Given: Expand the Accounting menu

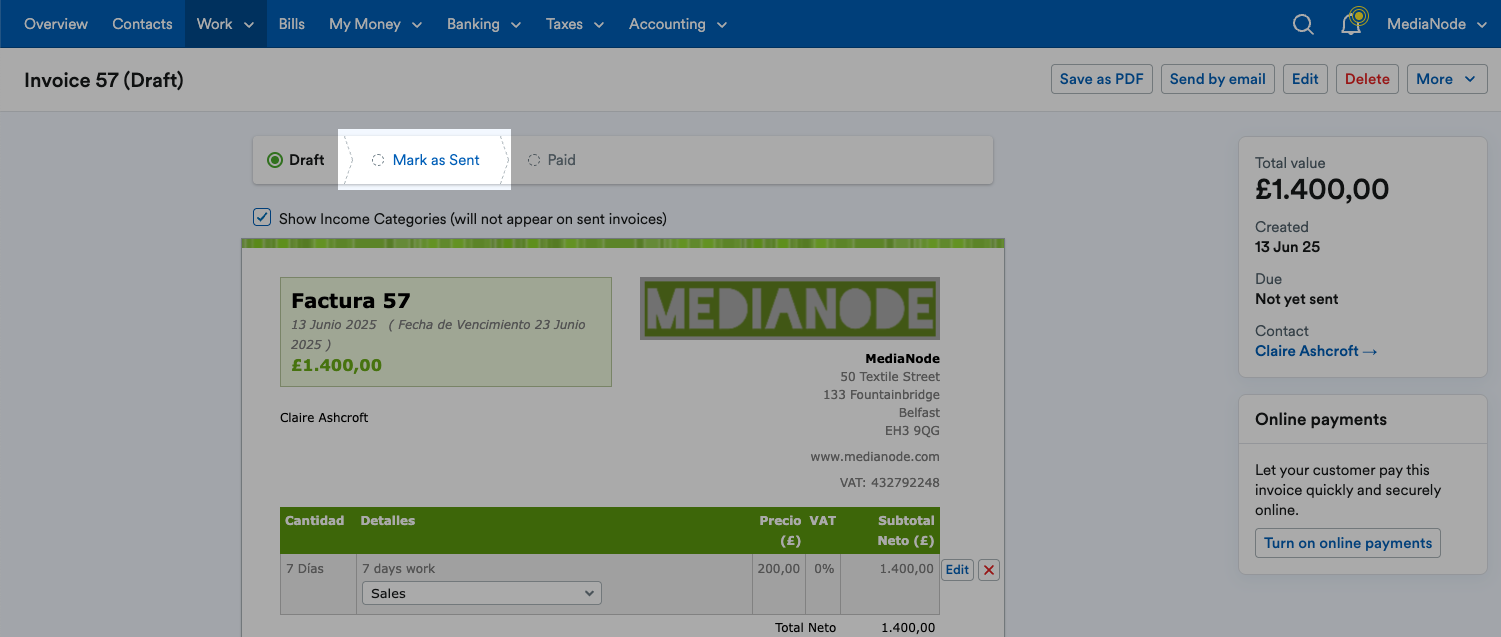Looking at the screenshot, I should pyautogui.click(x=678, y=24).
